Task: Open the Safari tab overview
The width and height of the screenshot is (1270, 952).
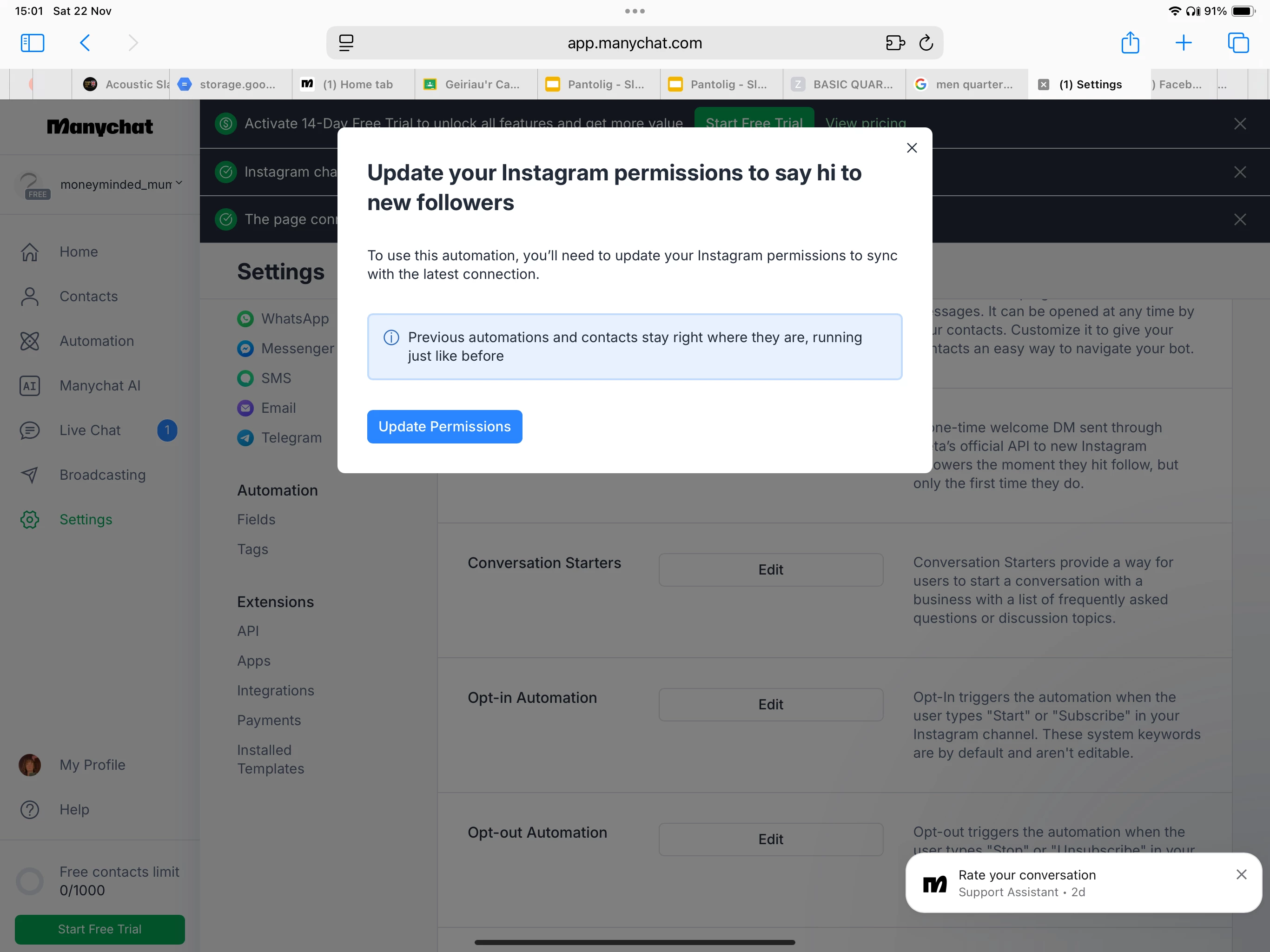Action: pos(1238,43)
